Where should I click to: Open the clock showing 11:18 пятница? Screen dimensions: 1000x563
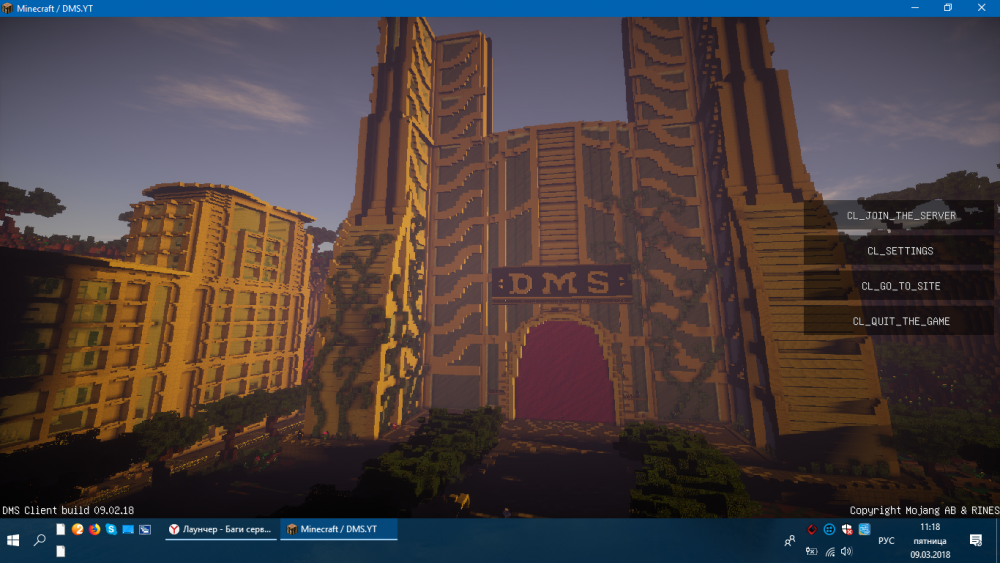click(930, 541)
